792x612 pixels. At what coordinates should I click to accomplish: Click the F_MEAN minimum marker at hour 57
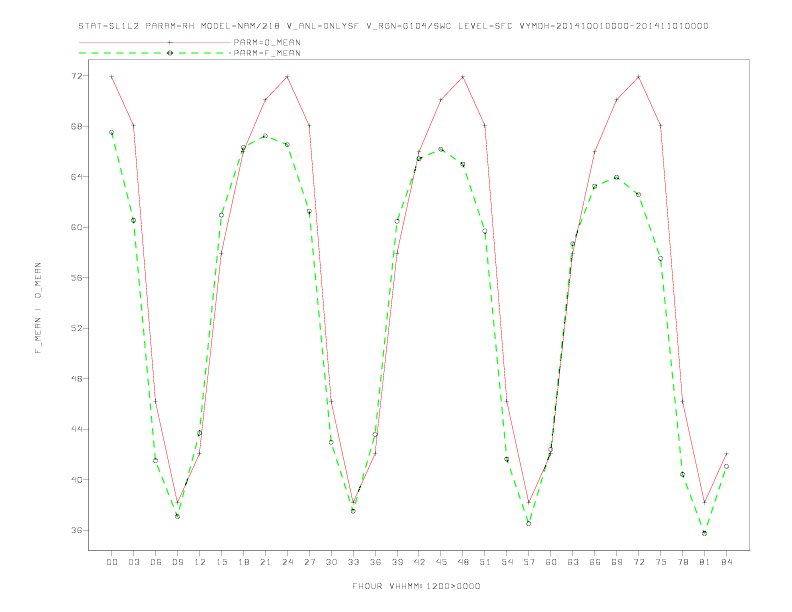529,524
